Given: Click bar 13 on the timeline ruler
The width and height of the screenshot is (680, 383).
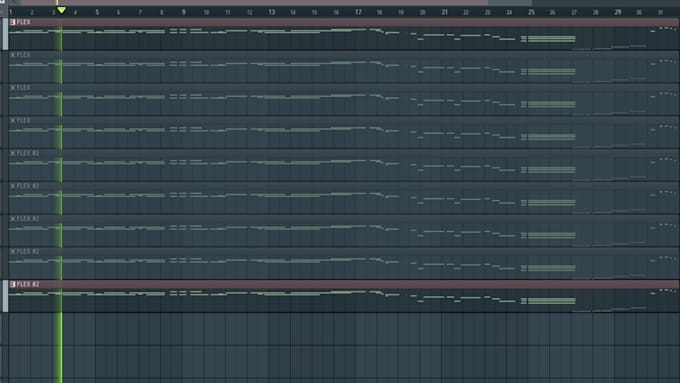Looking at the screenshot, I should (271, 12).
